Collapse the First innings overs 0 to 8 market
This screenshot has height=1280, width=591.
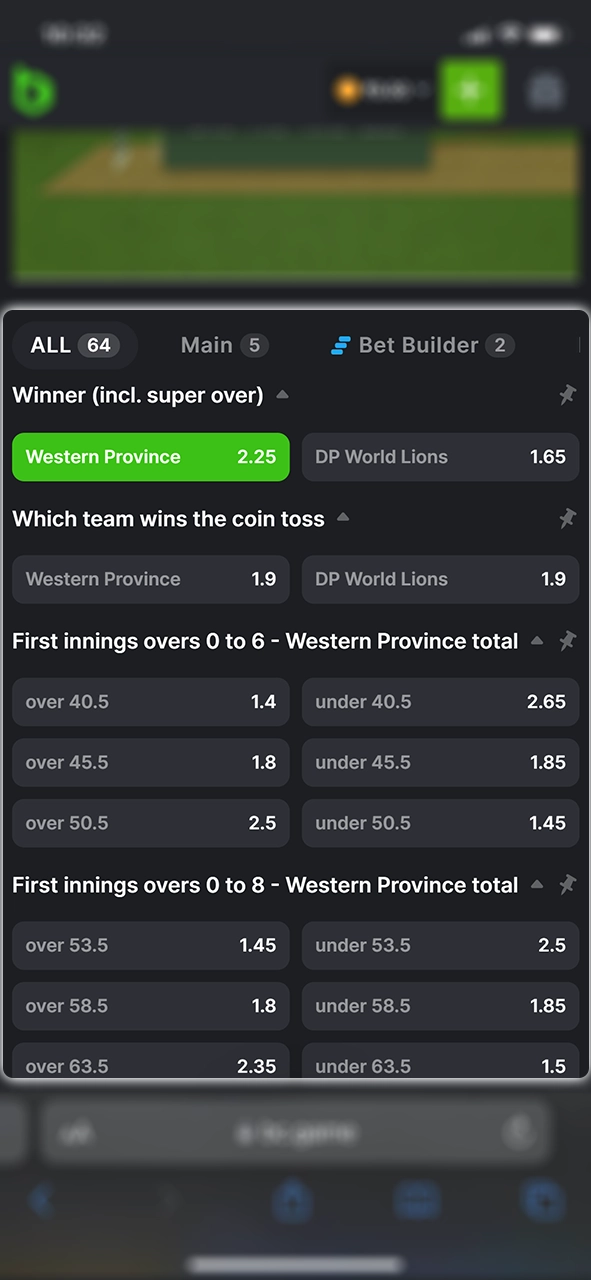click(x=537, y=885)
